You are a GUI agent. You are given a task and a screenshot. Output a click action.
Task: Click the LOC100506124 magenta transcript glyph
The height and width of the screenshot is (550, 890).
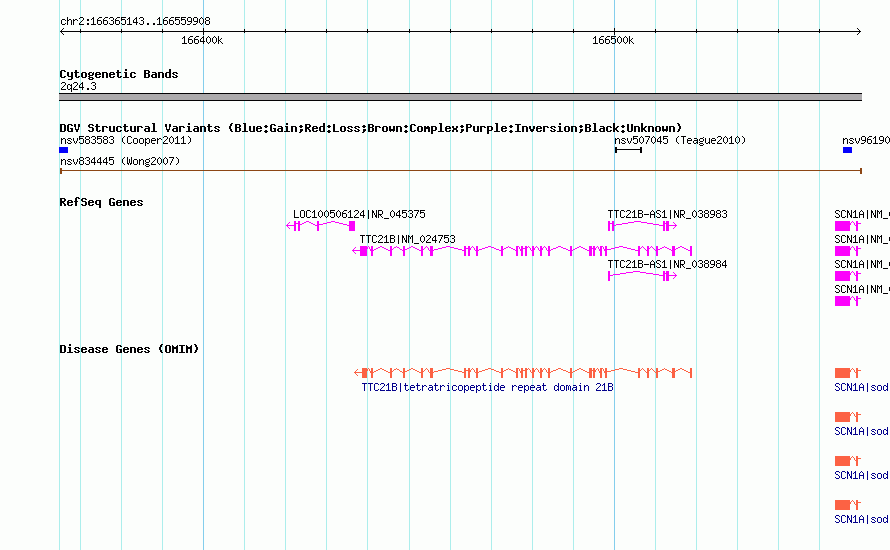321,226
